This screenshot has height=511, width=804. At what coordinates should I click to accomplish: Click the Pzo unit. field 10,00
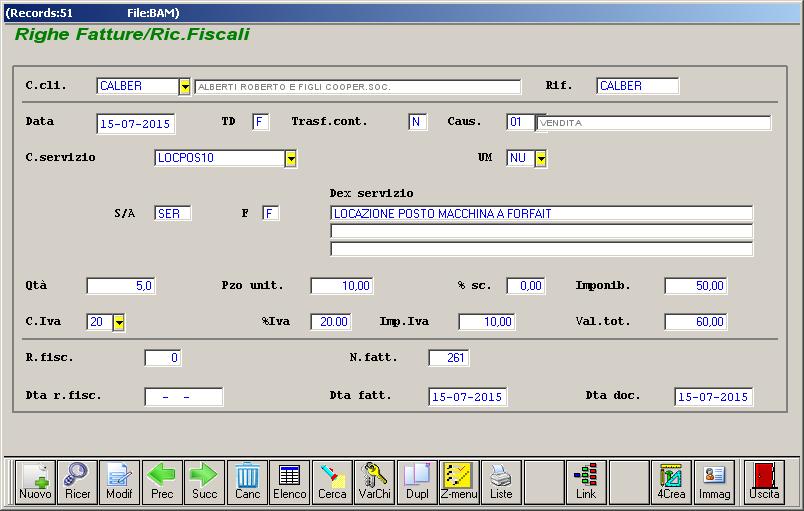[x=341, y=286]
